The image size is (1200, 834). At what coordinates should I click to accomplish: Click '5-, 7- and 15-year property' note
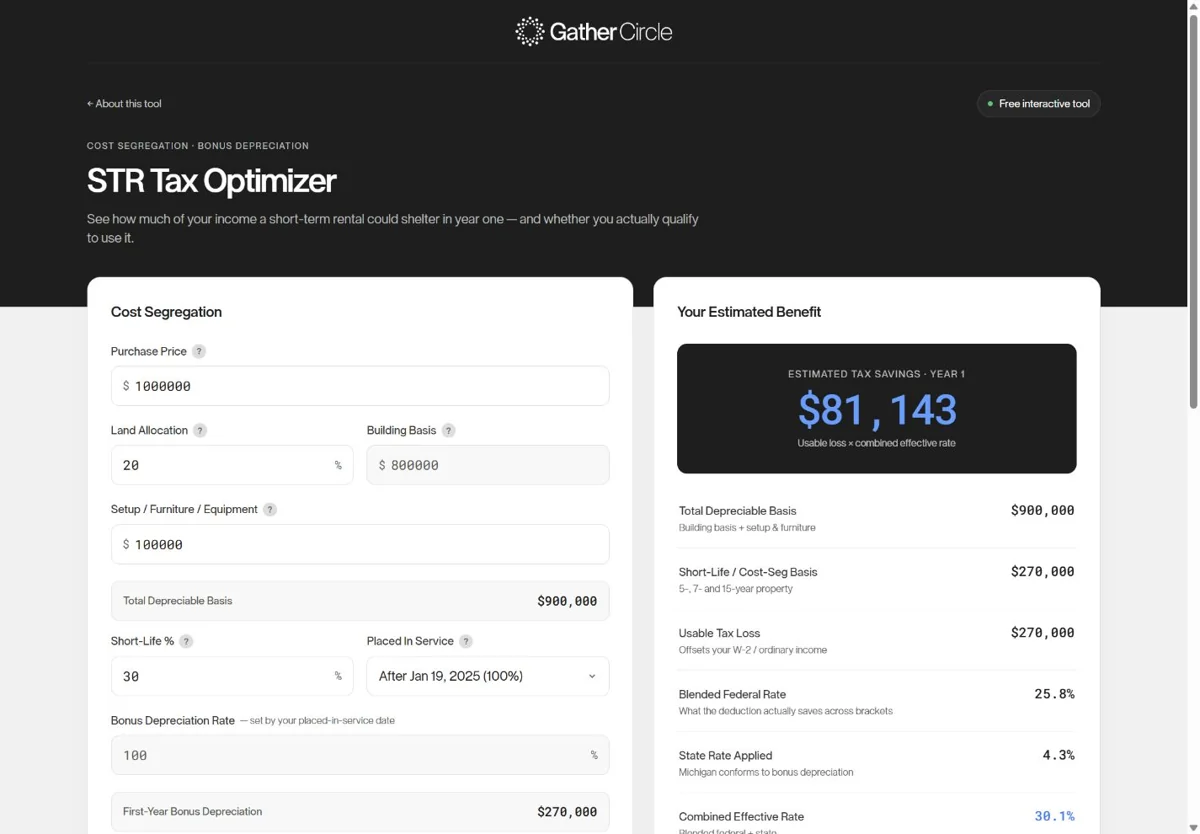[736, 589]
